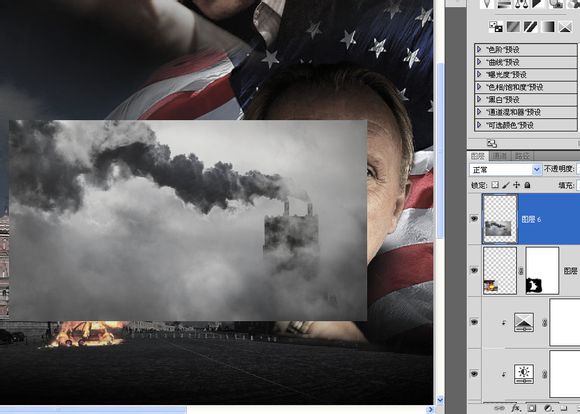Open the fx layer style menu

[516, 408]
